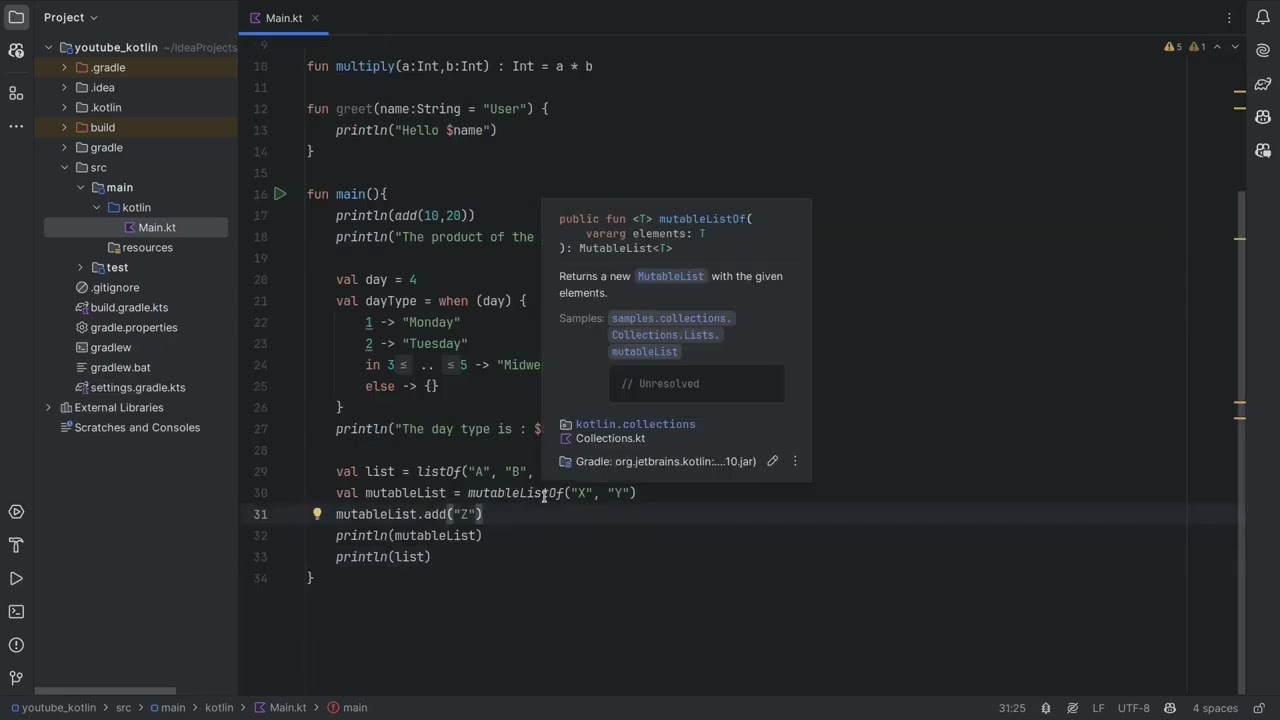Change 4 spaces indent setting
The width and height of the screenshot is (1280, 720).
[1215, 708]
